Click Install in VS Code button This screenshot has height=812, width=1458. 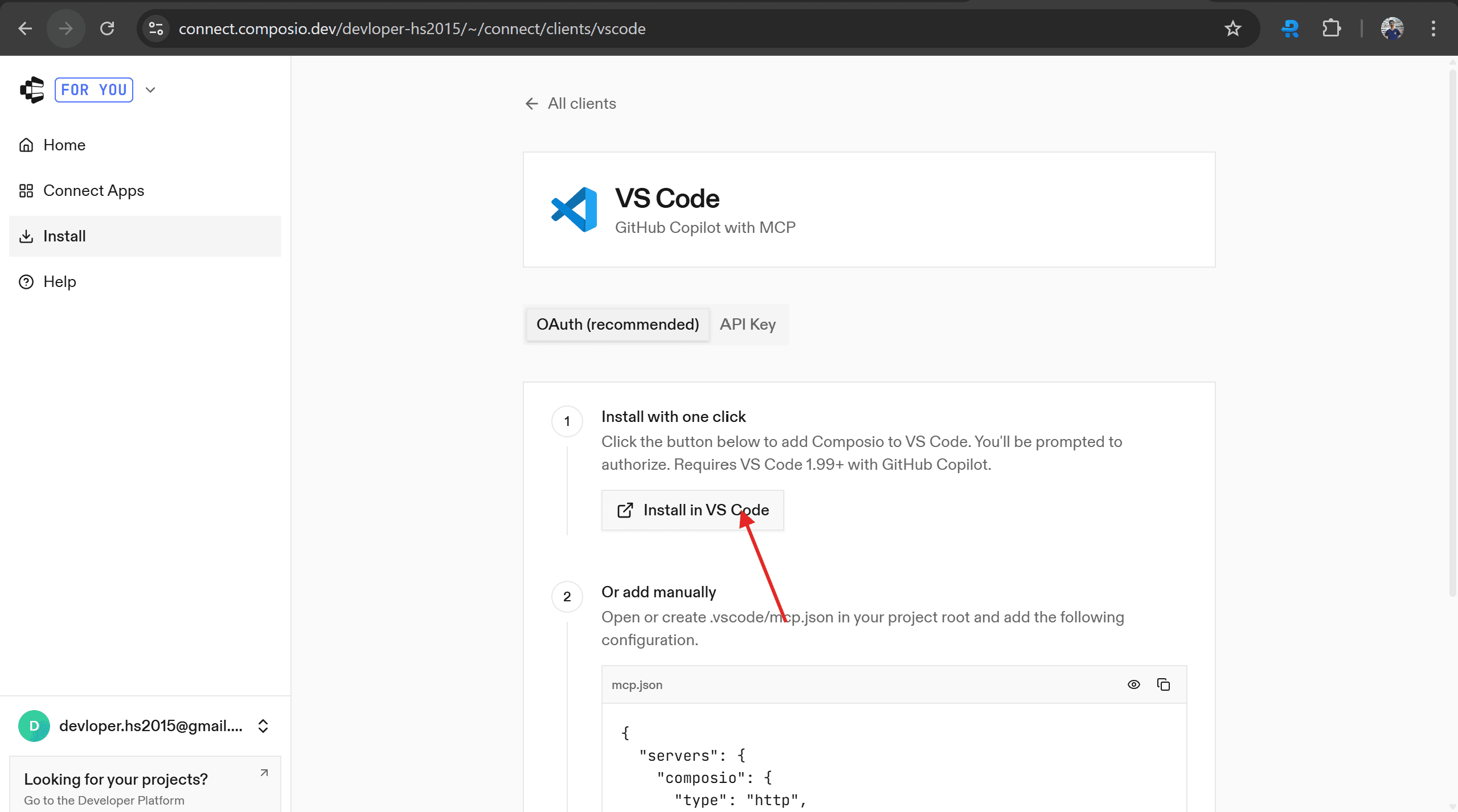[x=693, y=510]
